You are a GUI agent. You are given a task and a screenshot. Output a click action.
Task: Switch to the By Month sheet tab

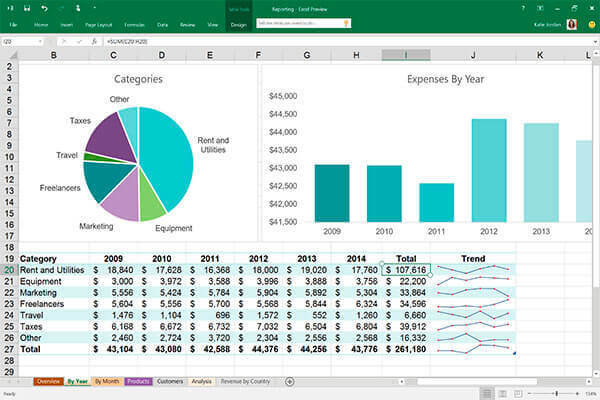pyautogui.click(x=107, y=381)
